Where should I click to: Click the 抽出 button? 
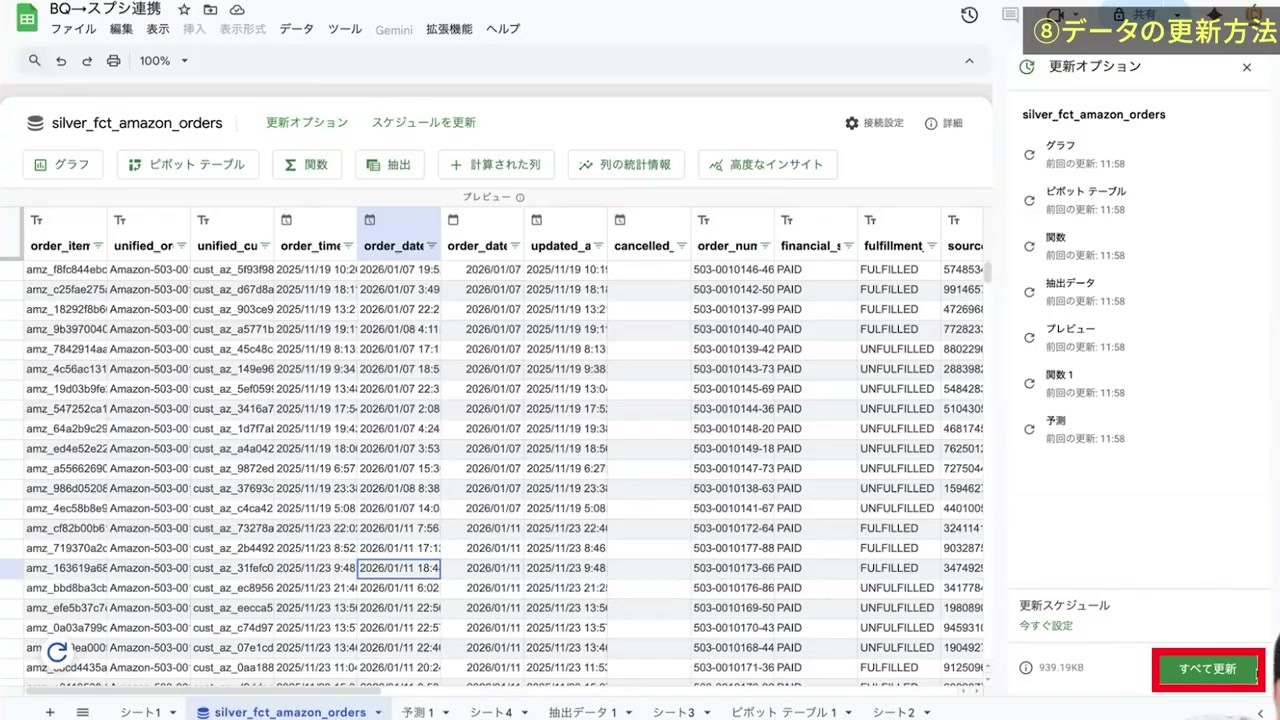point(390,165)
